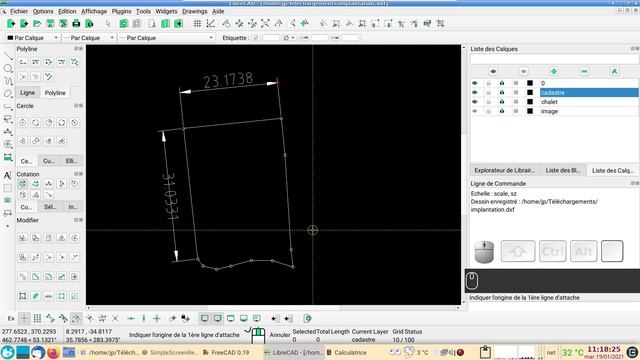640x360 pixels.
Task: Click the first Cercle panel tool icon
Action: (23, 122)
